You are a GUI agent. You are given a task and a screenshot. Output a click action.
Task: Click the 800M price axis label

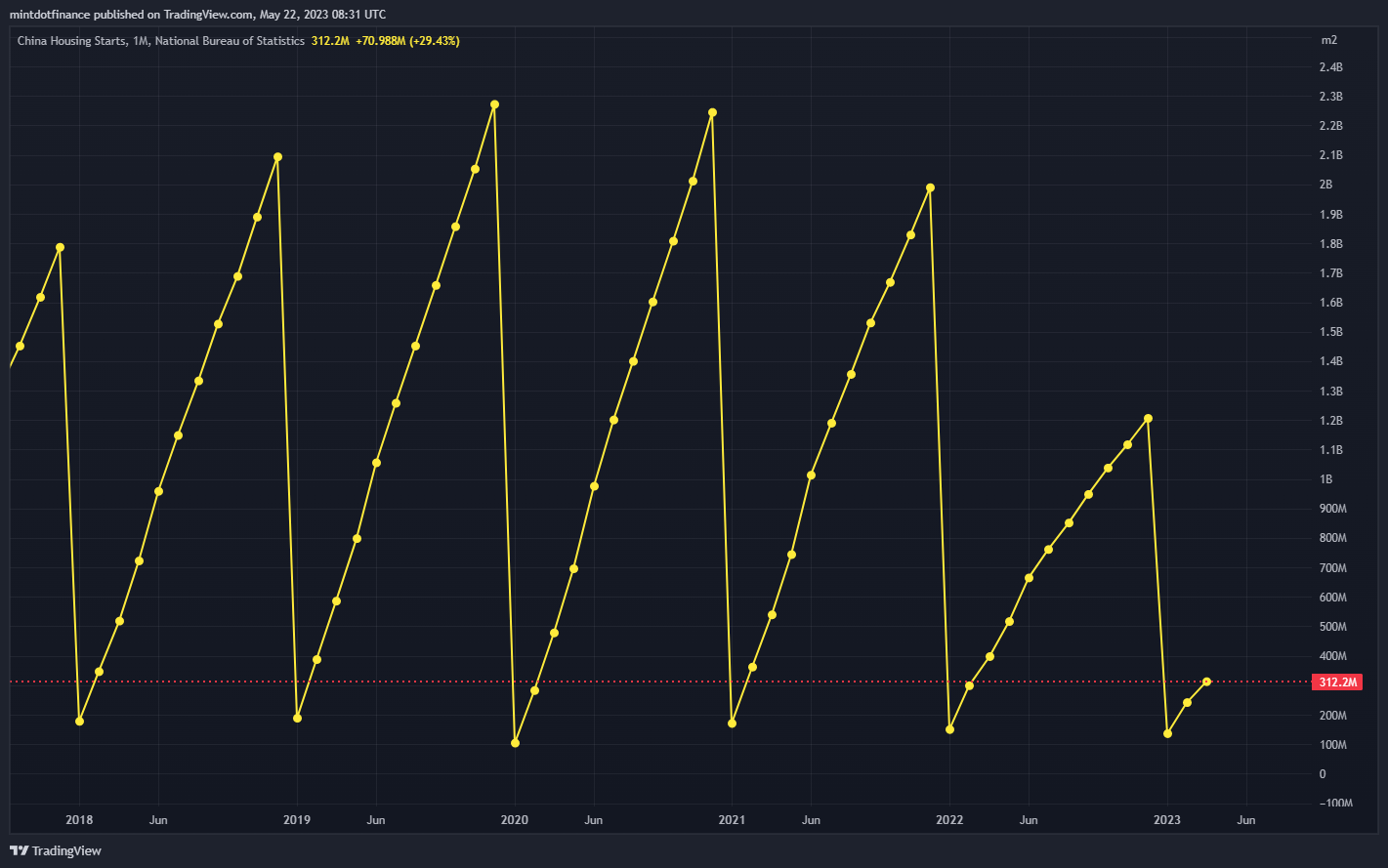[x=1332, y=538]
